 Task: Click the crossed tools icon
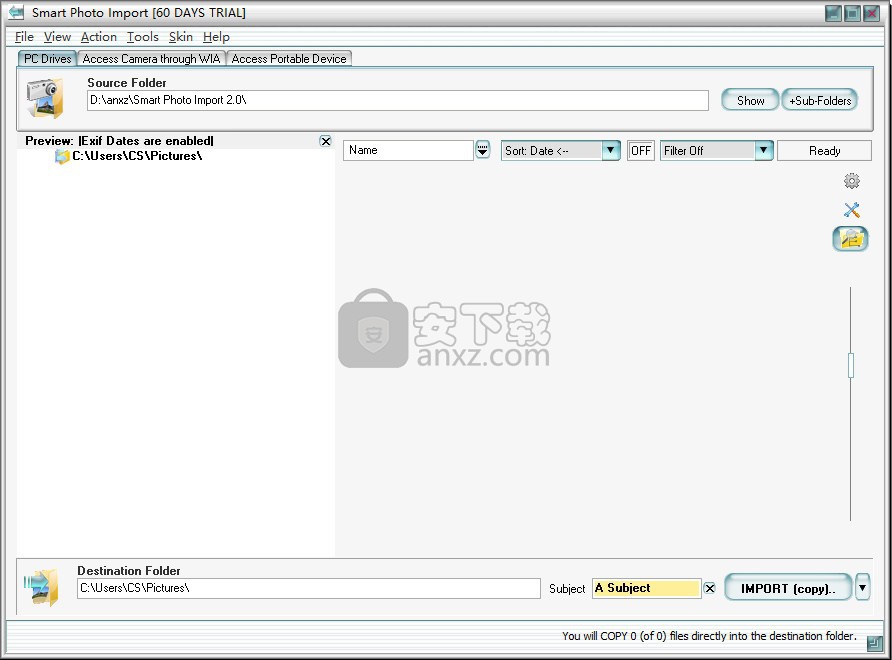pyautogui.click(x=852, y=210)
